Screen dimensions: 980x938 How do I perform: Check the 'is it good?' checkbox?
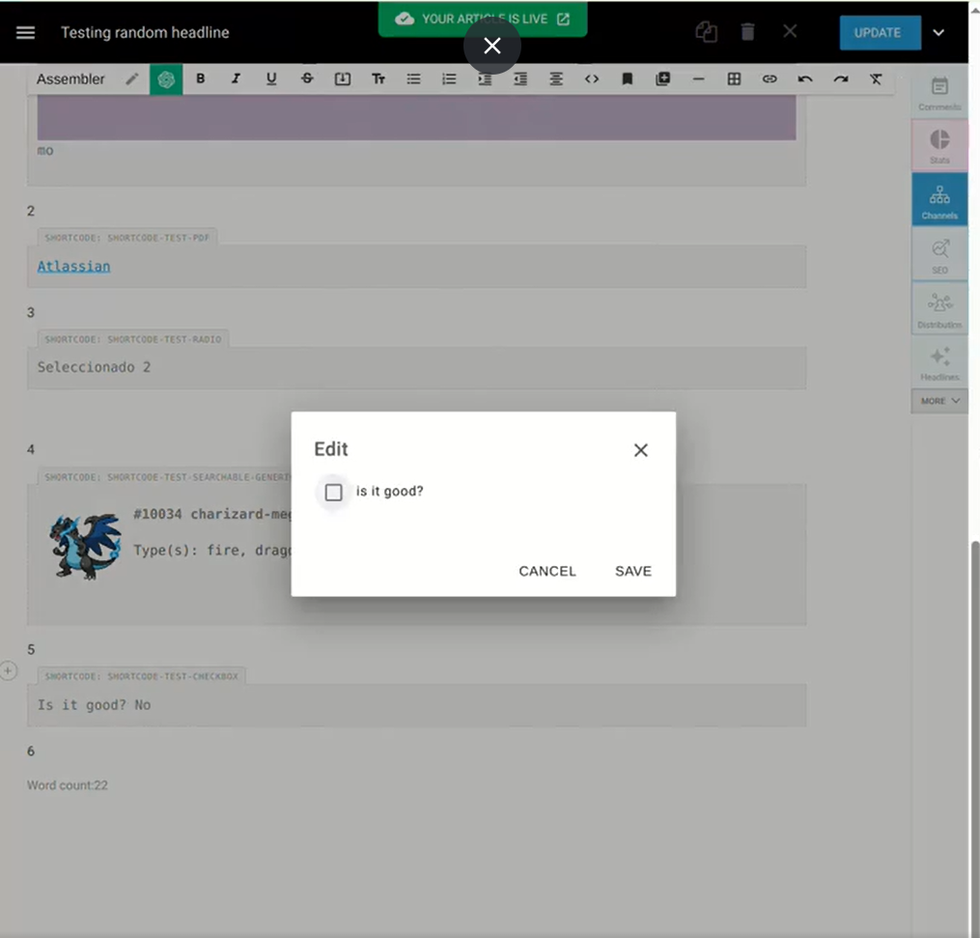334,492
